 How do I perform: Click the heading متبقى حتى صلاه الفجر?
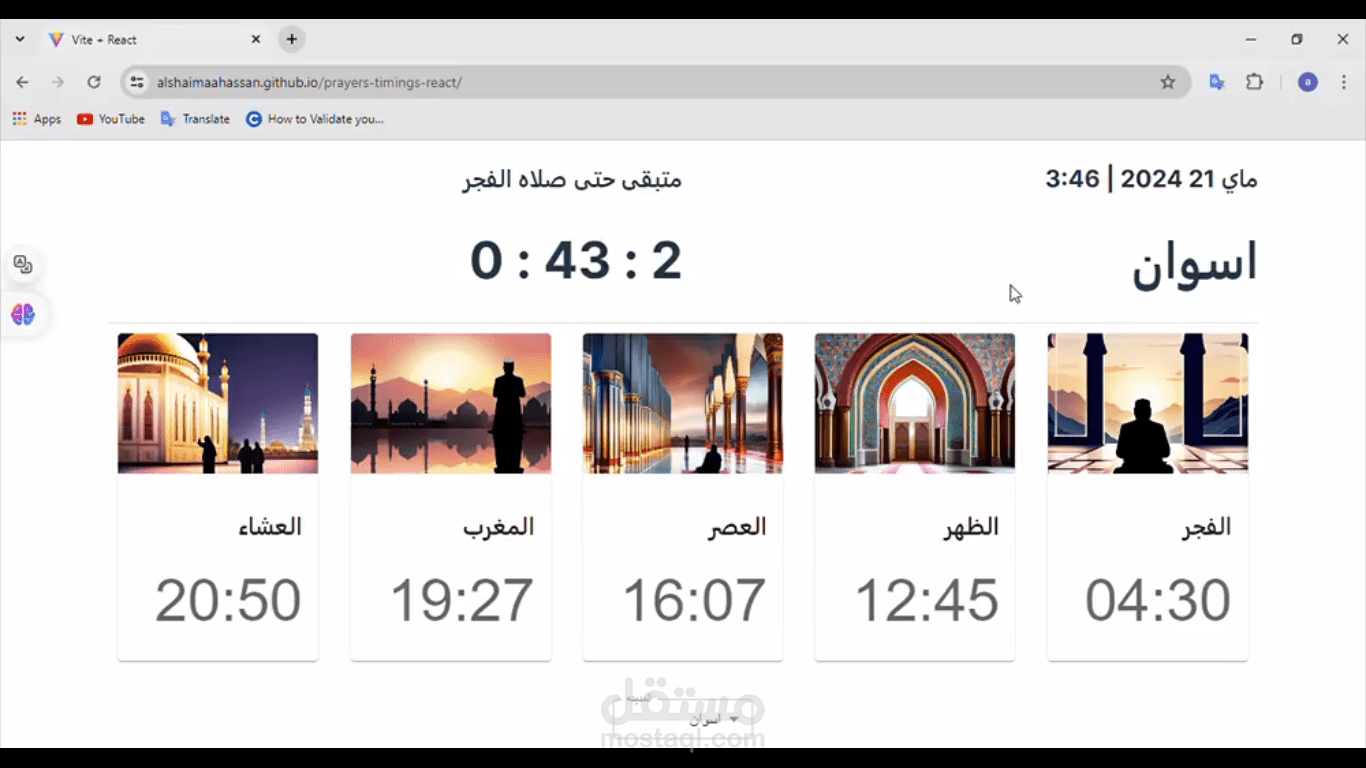coord(572,180)
